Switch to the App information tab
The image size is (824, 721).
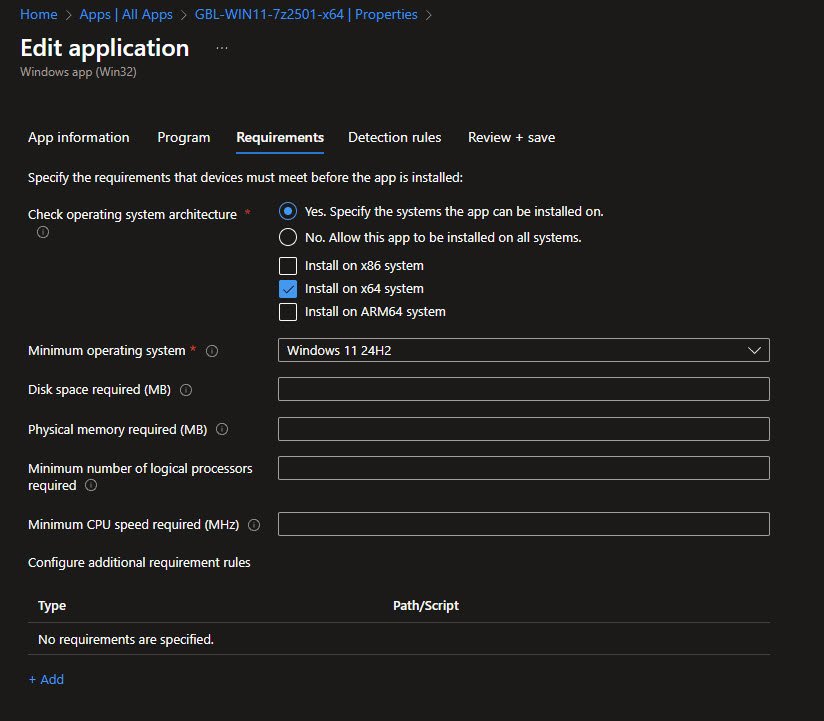point(79,137)
